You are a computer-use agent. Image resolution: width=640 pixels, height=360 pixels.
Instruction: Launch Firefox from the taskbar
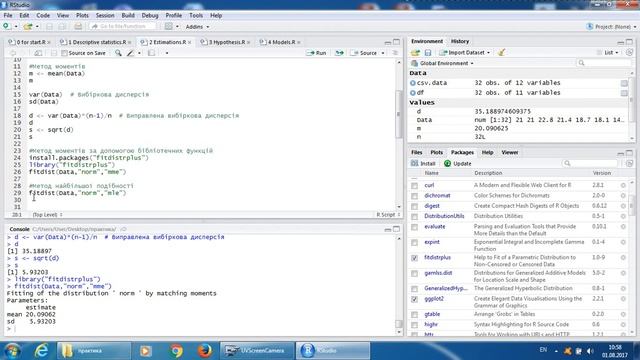204,351
